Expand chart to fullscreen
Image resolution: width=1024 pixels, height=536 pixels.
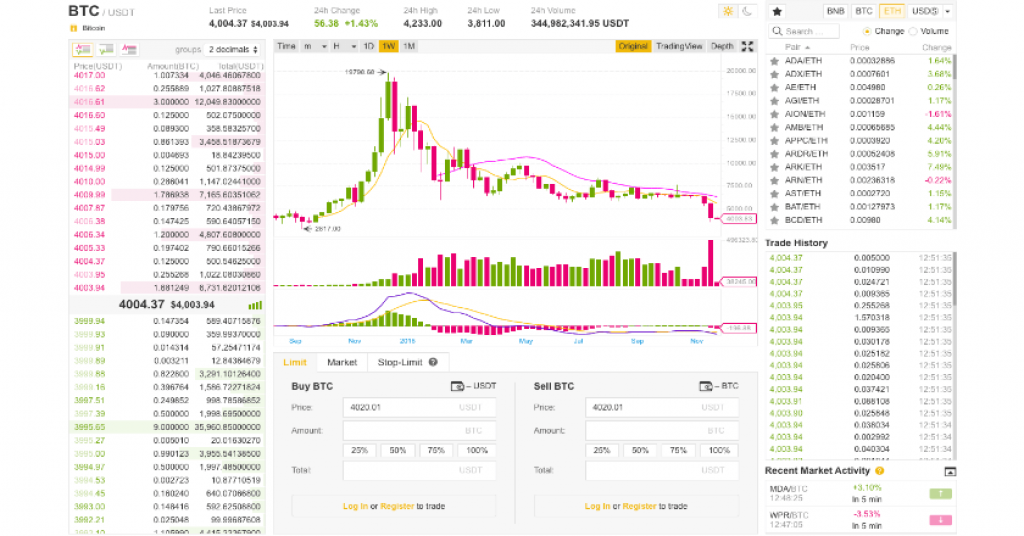tap(749, 46)
